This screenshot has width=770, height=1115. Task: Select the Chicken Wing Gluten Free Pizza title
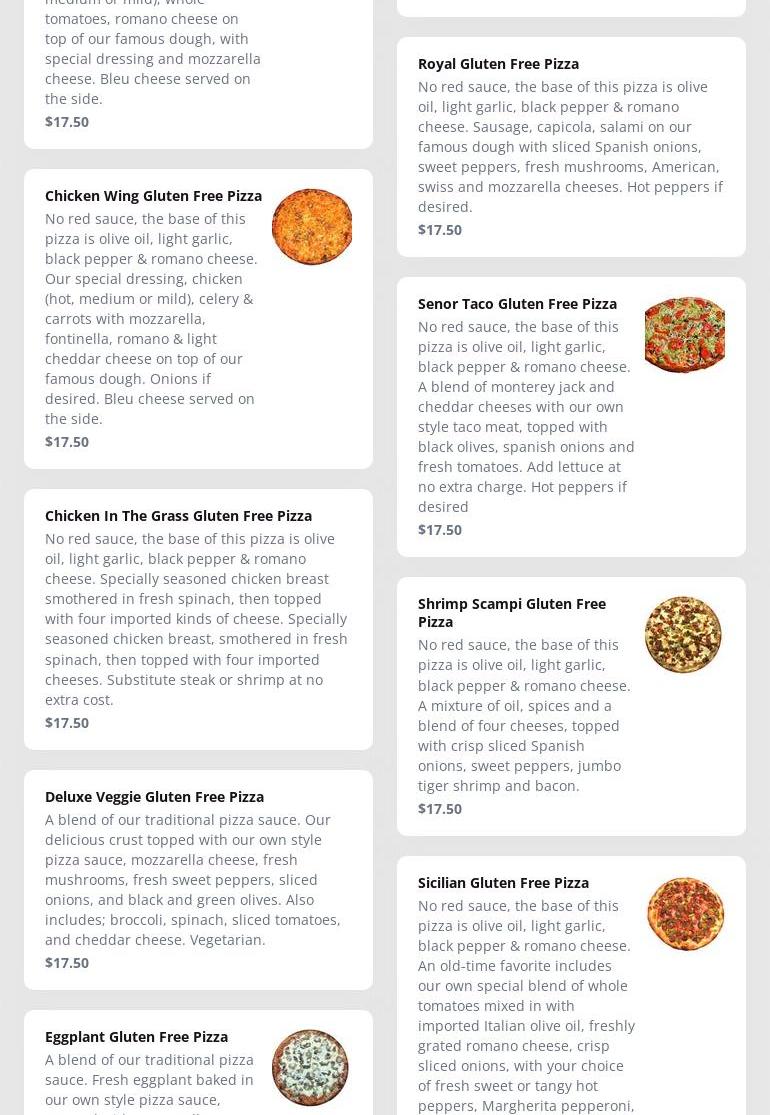[153, 196]
